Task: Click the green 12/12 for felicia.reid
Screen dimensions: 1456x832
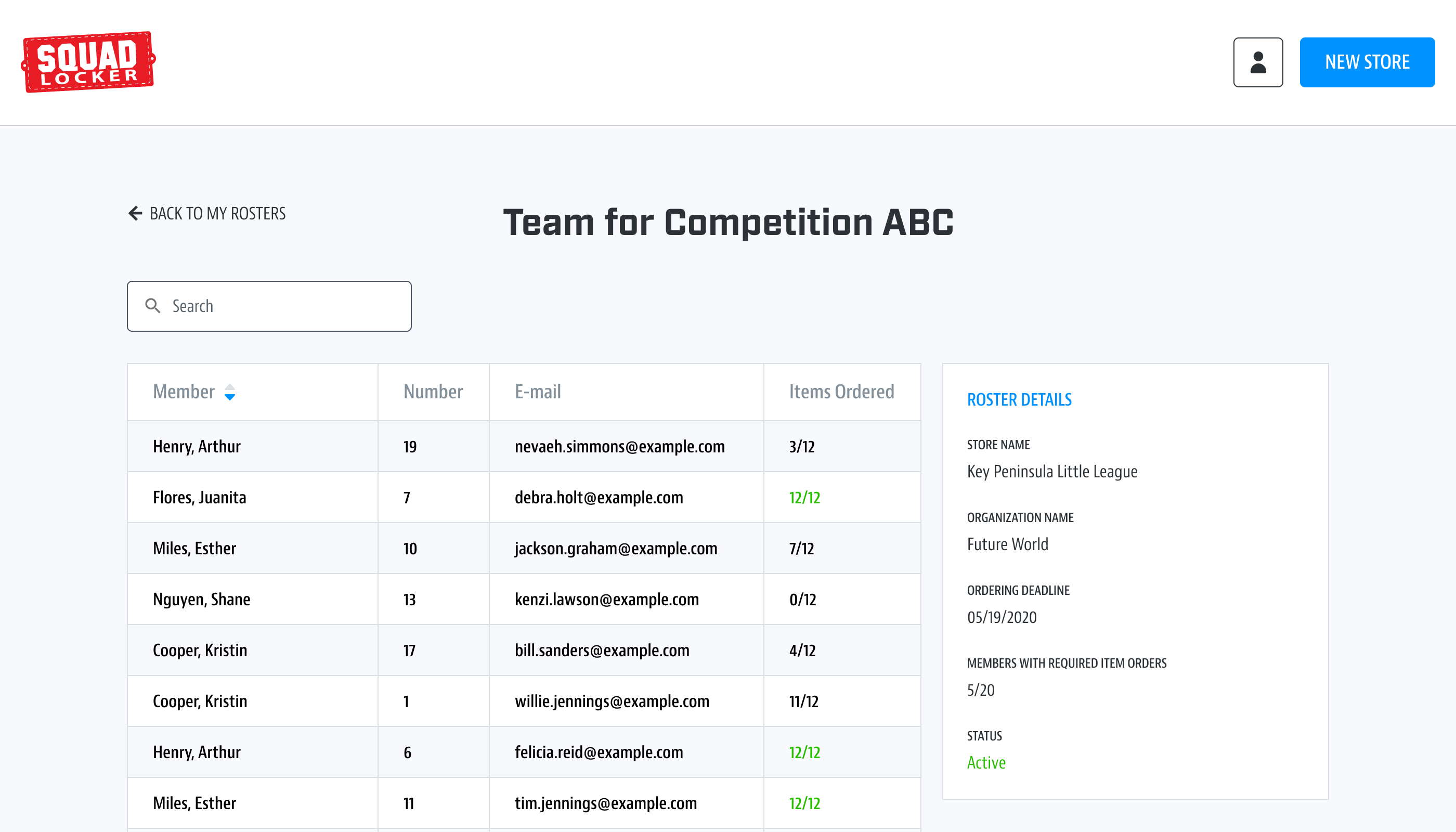Action: point(804,752)
